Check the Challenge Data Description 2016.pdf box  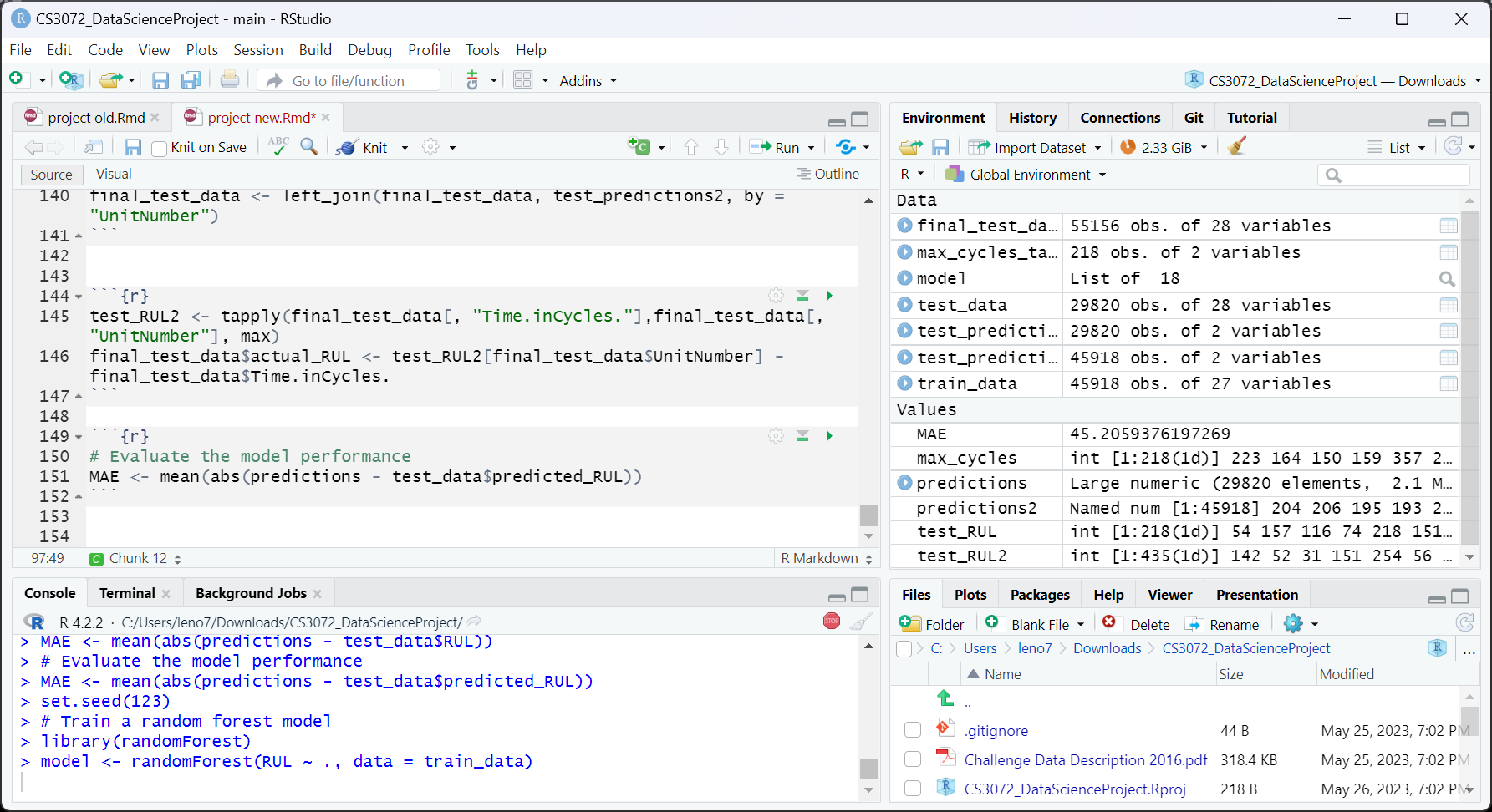click(913, 759)
